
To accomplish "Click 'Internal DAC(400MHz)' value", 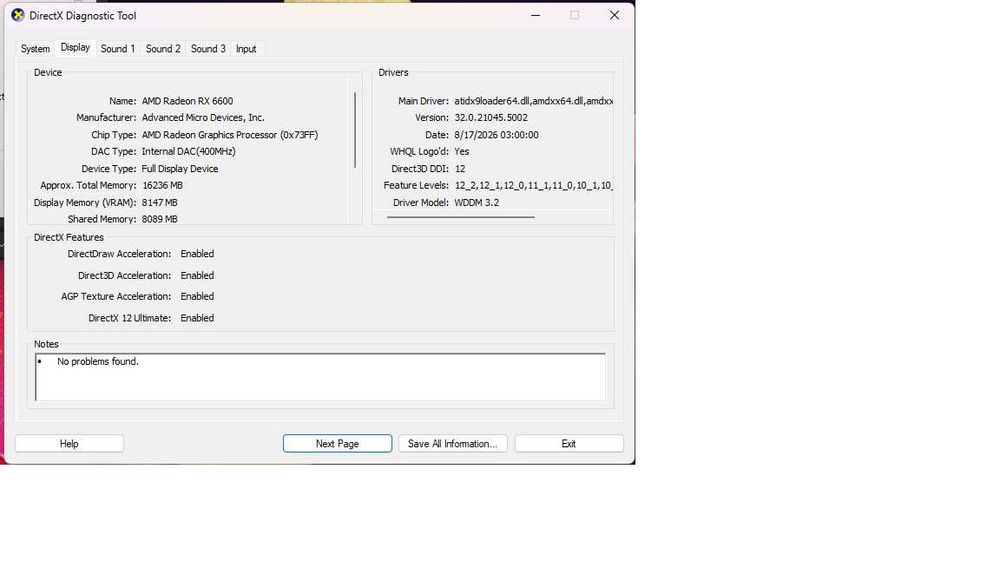I will (189, 152).
